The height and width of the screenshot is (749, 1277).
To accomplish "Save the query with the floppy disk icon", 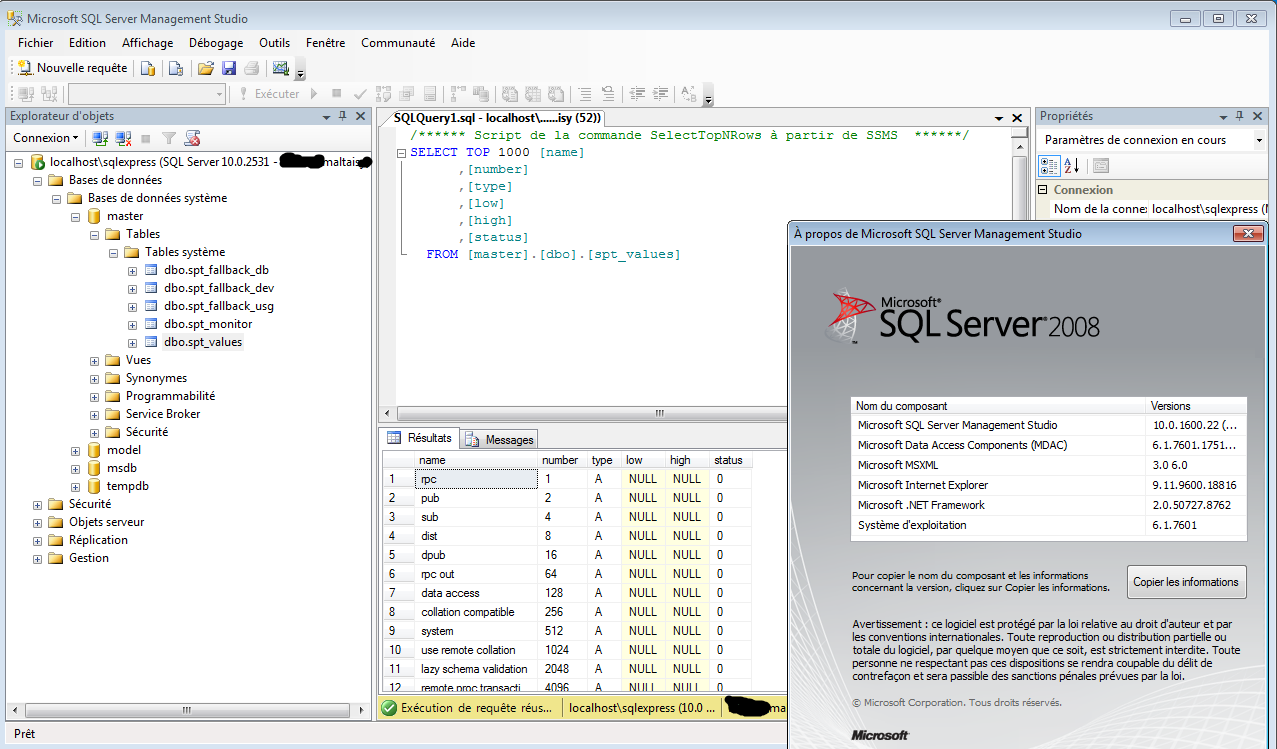I will click(x=229, y=68).
